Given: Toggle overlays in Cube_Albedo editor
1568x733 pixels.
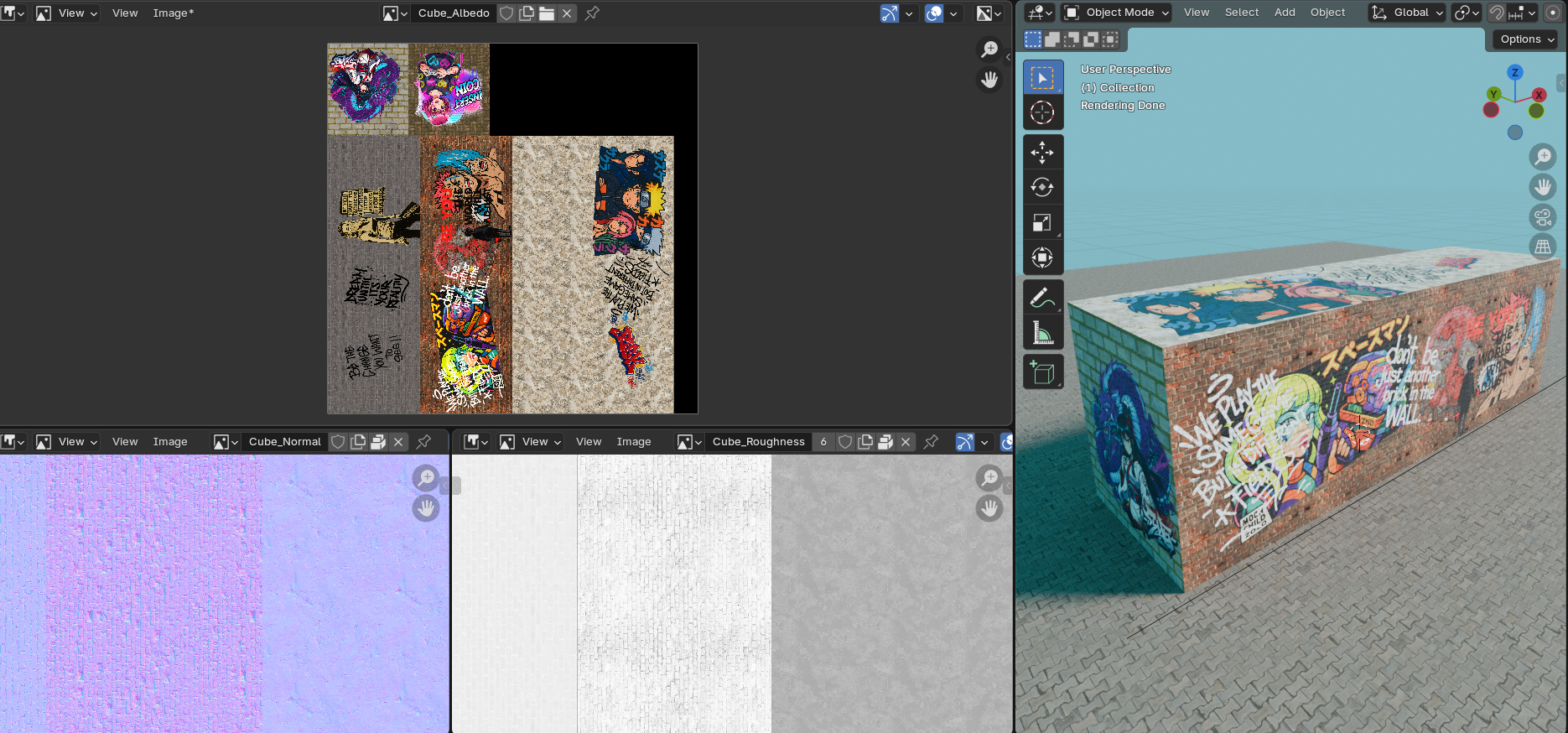Looking at the screenshot, I should [x=934, y=13].
